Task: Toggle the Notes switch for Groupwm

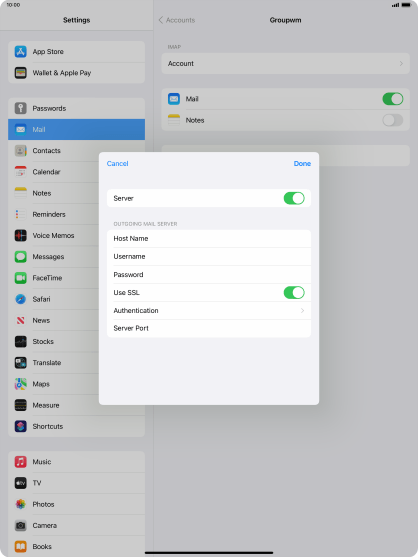Action: click(x=392, y=120)
